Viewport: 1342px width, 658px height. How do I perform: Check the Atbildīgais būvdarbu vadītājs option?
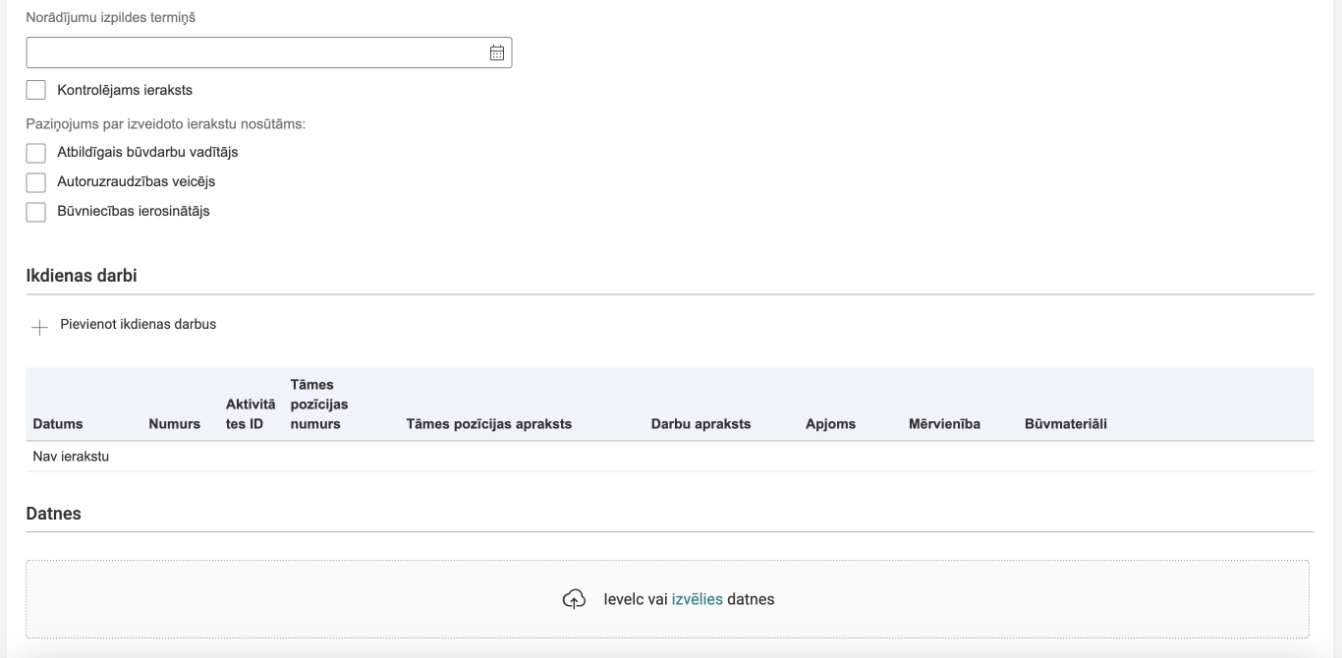tap(36, 152)
